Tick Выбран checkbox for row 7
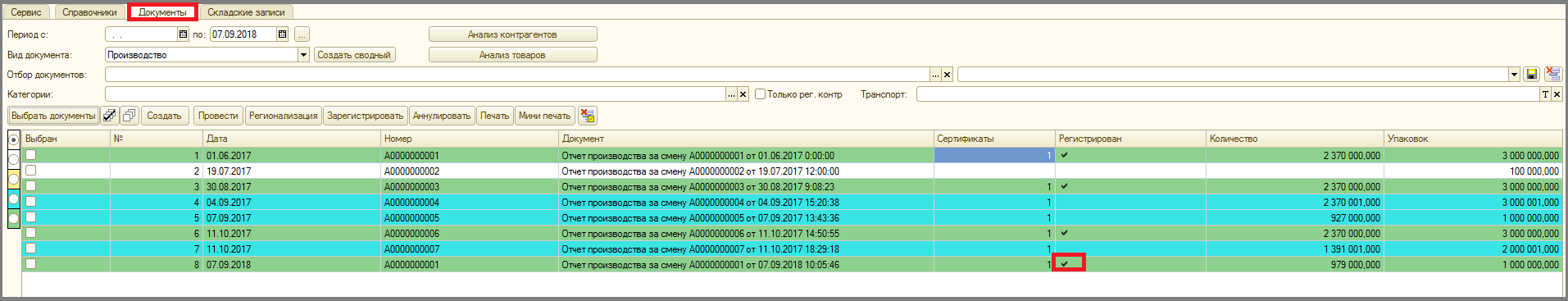This screenshot has width=1568, height=301. (x=30, y=249)
